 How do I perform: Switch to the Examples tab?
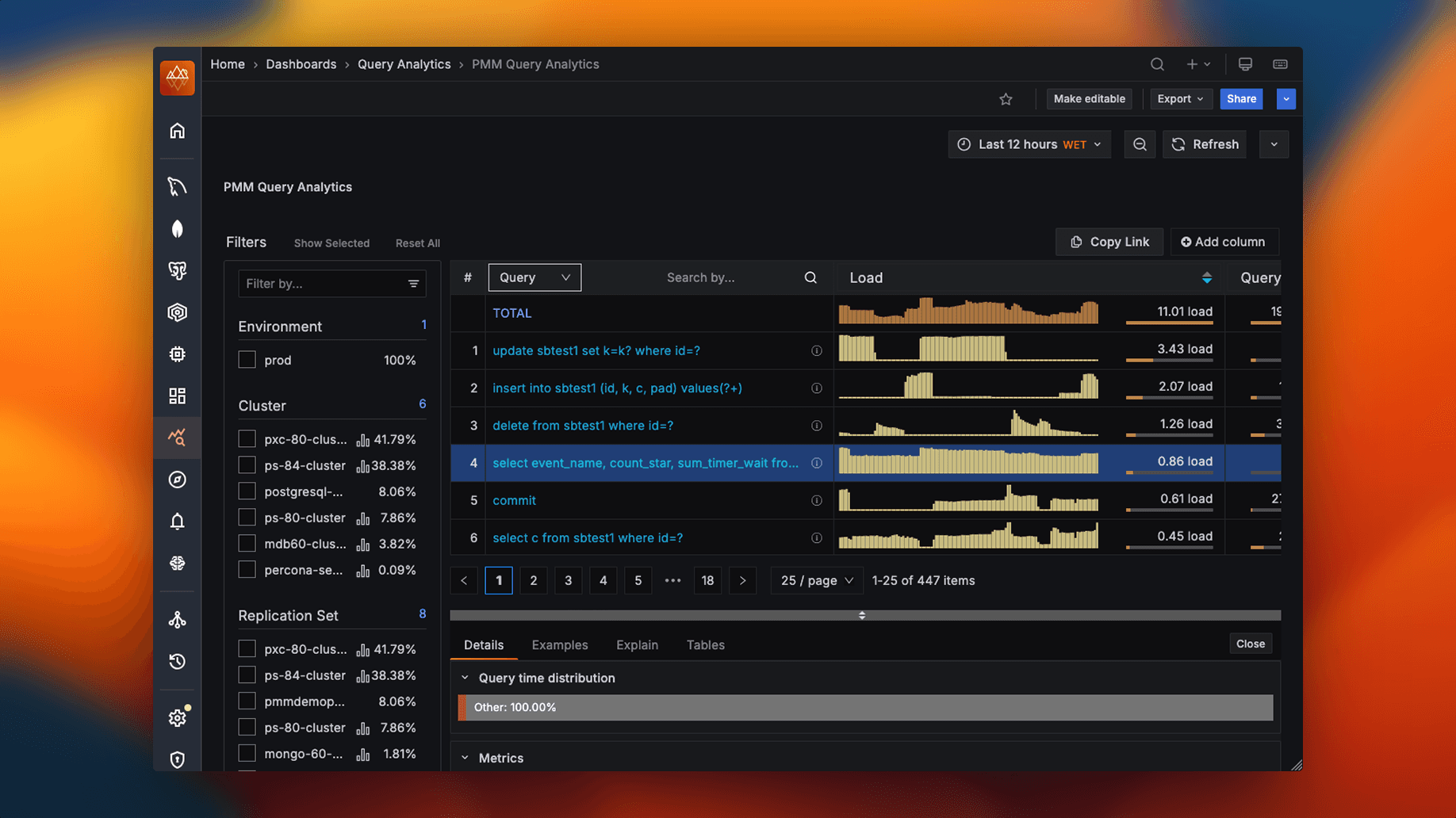tap(559, 645)
